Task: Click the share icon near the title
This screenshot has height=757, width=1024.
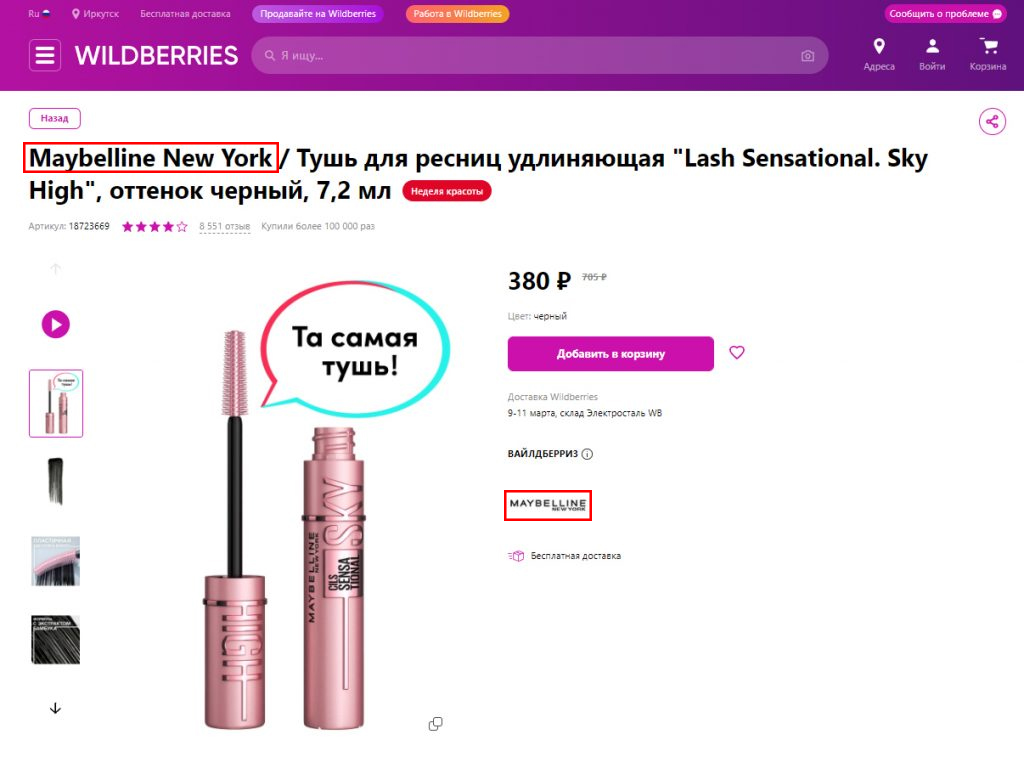Action: [x=991, y=121]
